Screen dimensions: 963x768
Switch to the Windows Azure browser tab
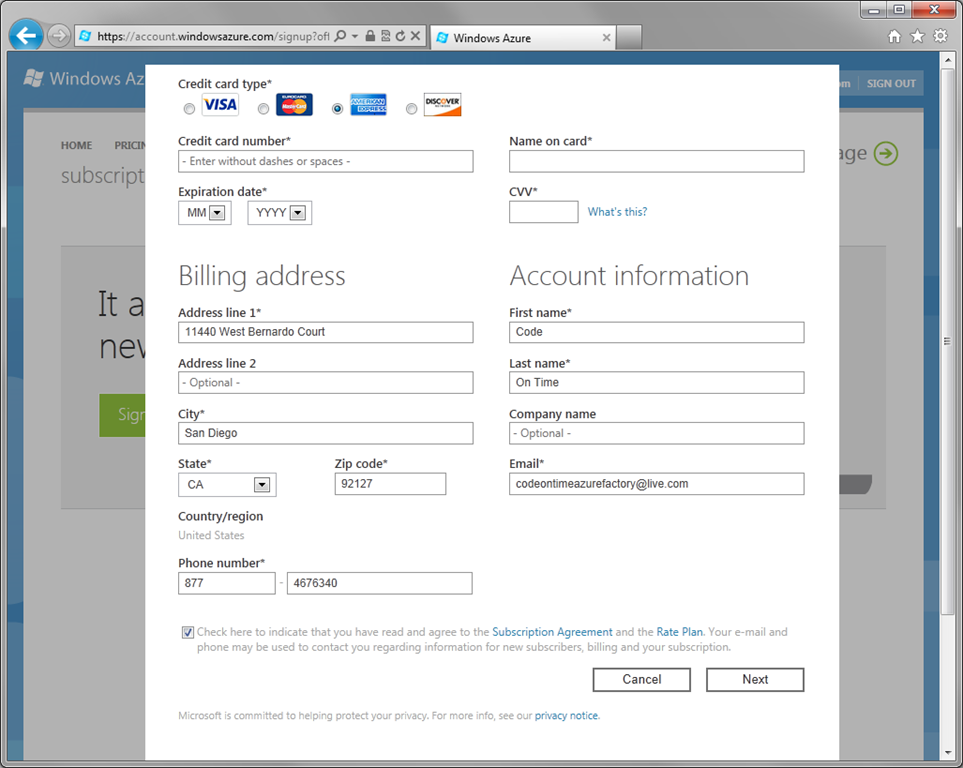click(x=523, y=37)
